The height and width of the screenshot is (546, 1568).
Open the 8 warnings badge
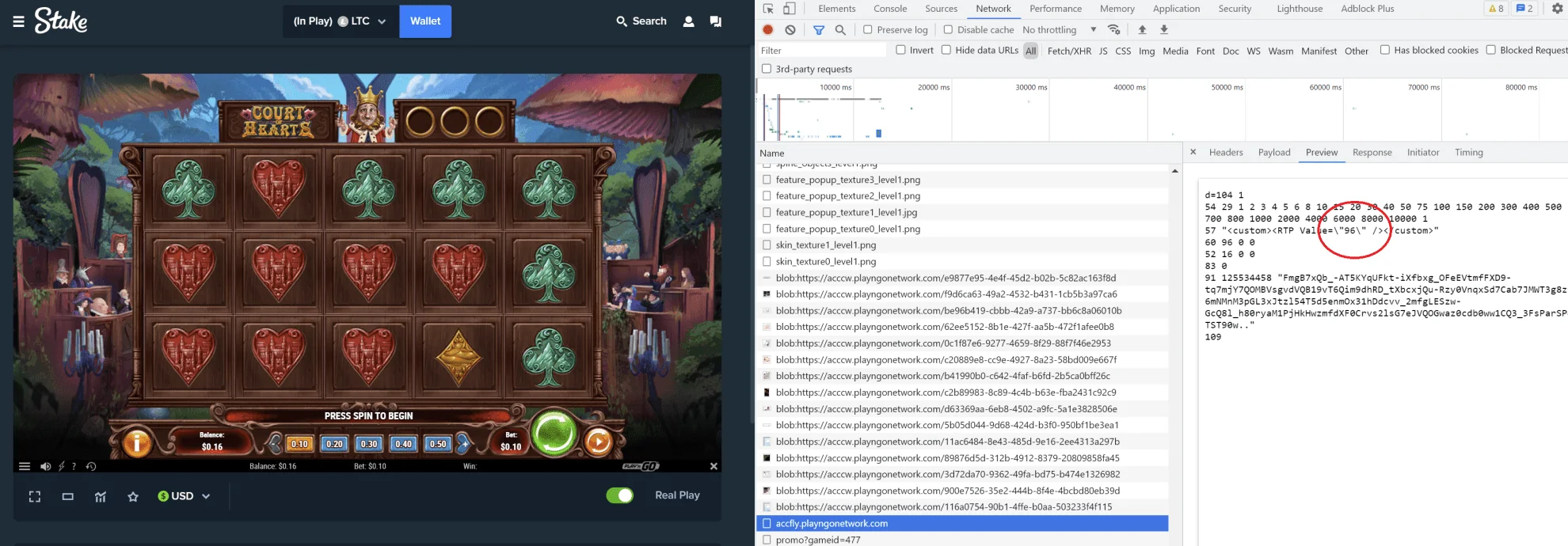1496,9
